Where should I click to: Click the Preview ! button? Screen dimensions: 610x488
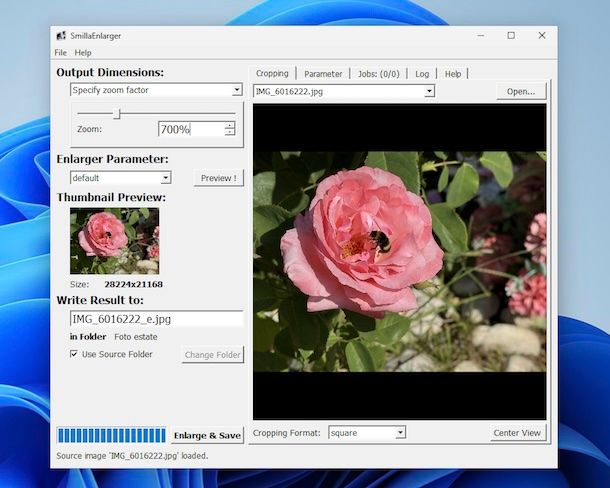(x=219, y=178)
